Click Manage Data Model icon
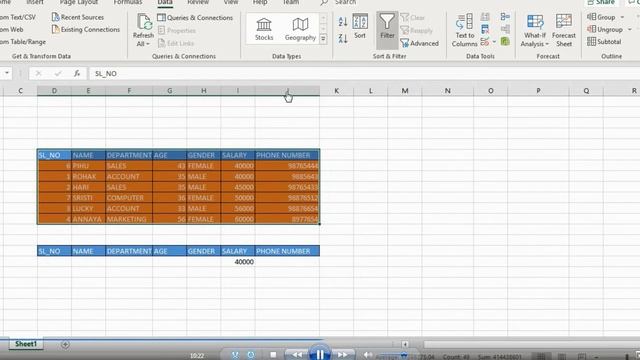 (505, 41)
